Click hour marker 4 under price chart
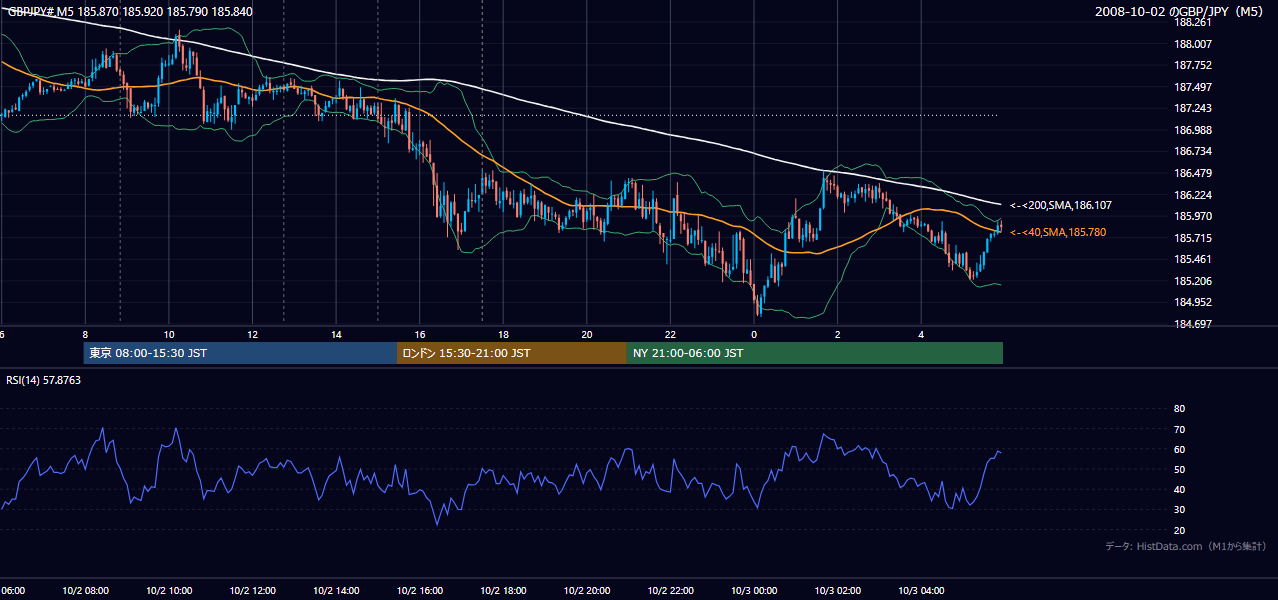The width and height of the screenshot is (1278, 600). pos(921,334)
